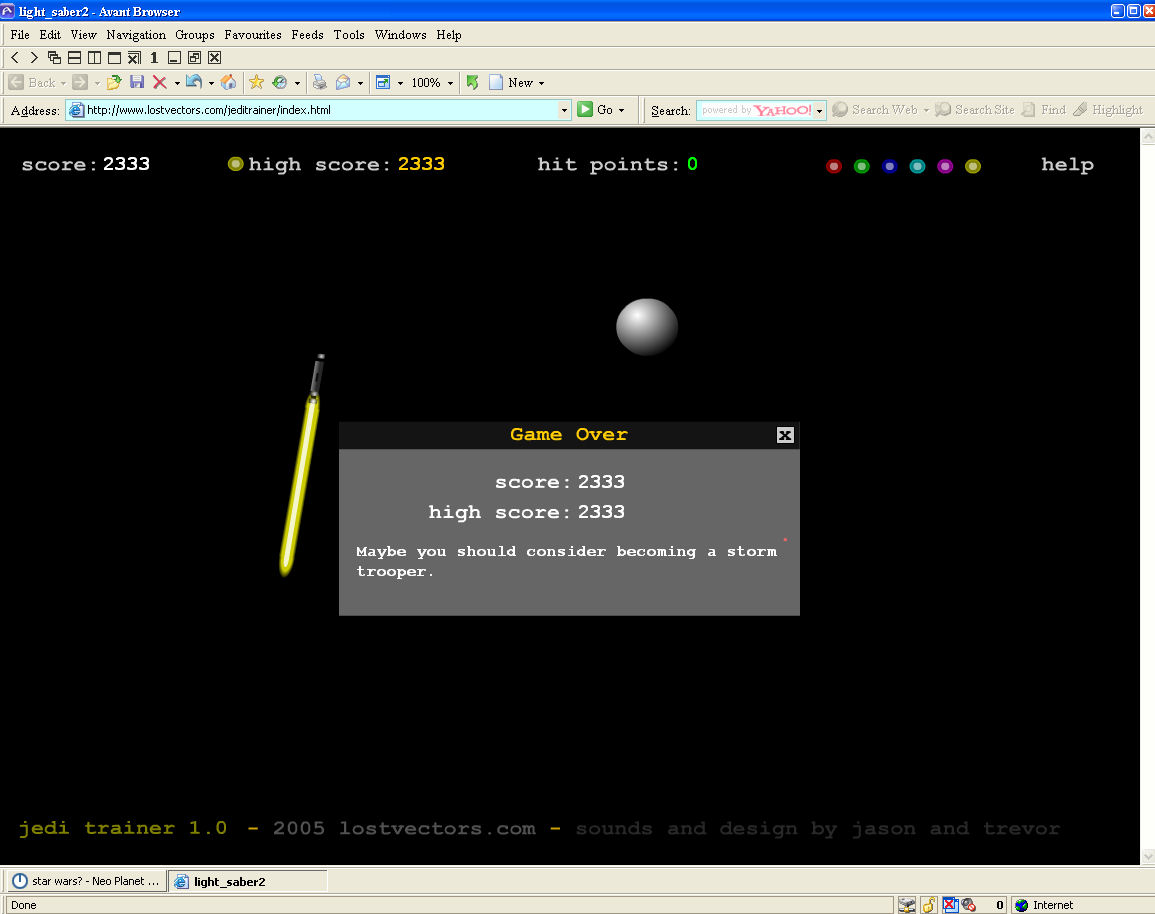Image resolution: width=1155 pixels, height=914 pixels.
Task: Click the Internet zone globe icon
Action: coord(1022,905)
